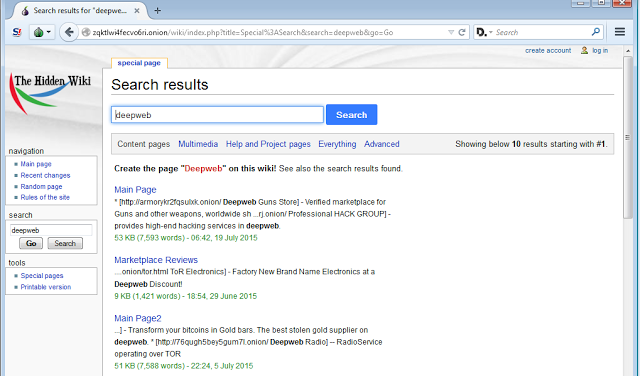Reload the page with the refresh icon
640x376 pixels.
click(462, 32)
